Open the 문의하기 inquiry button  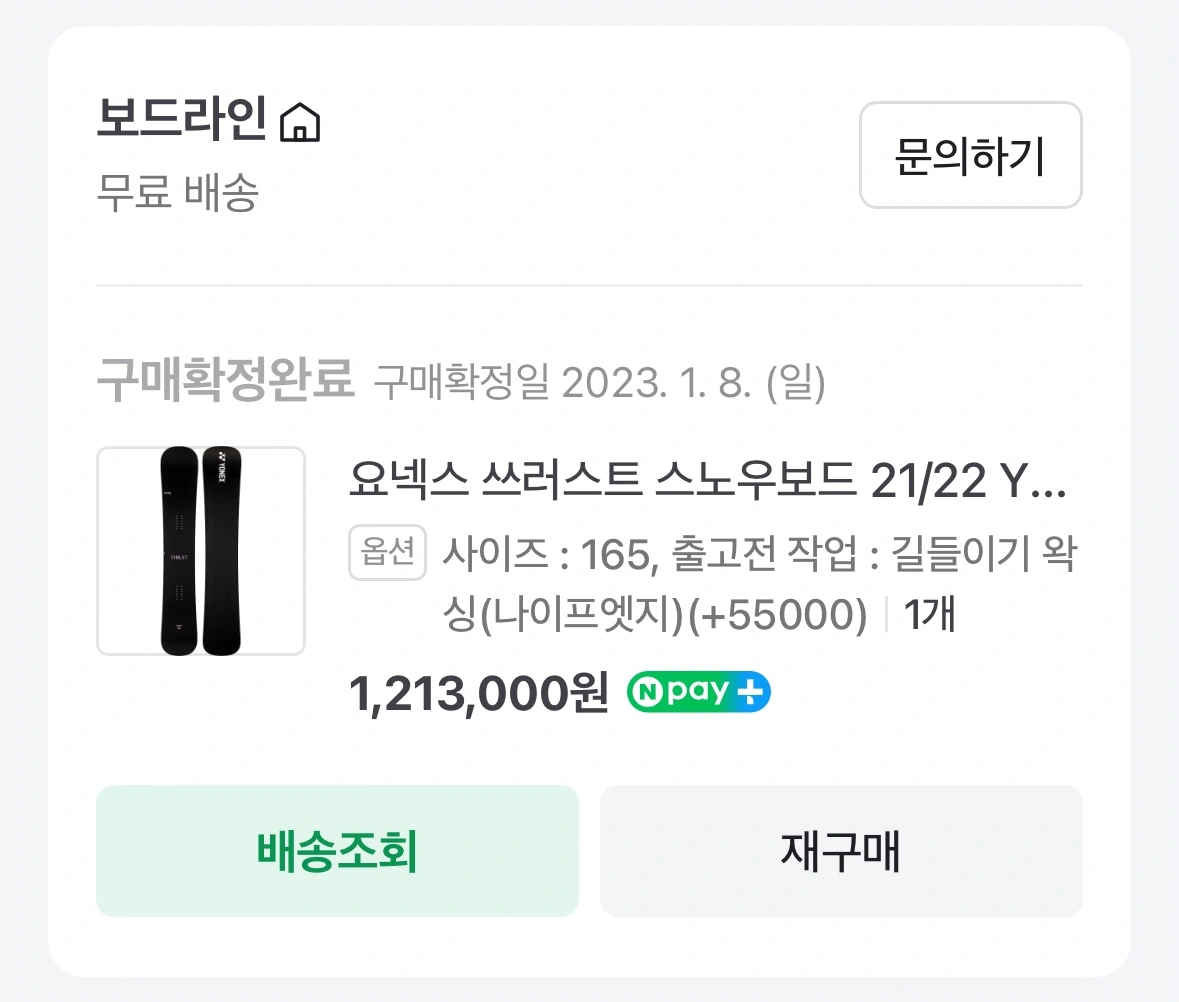tap(970, 156)
